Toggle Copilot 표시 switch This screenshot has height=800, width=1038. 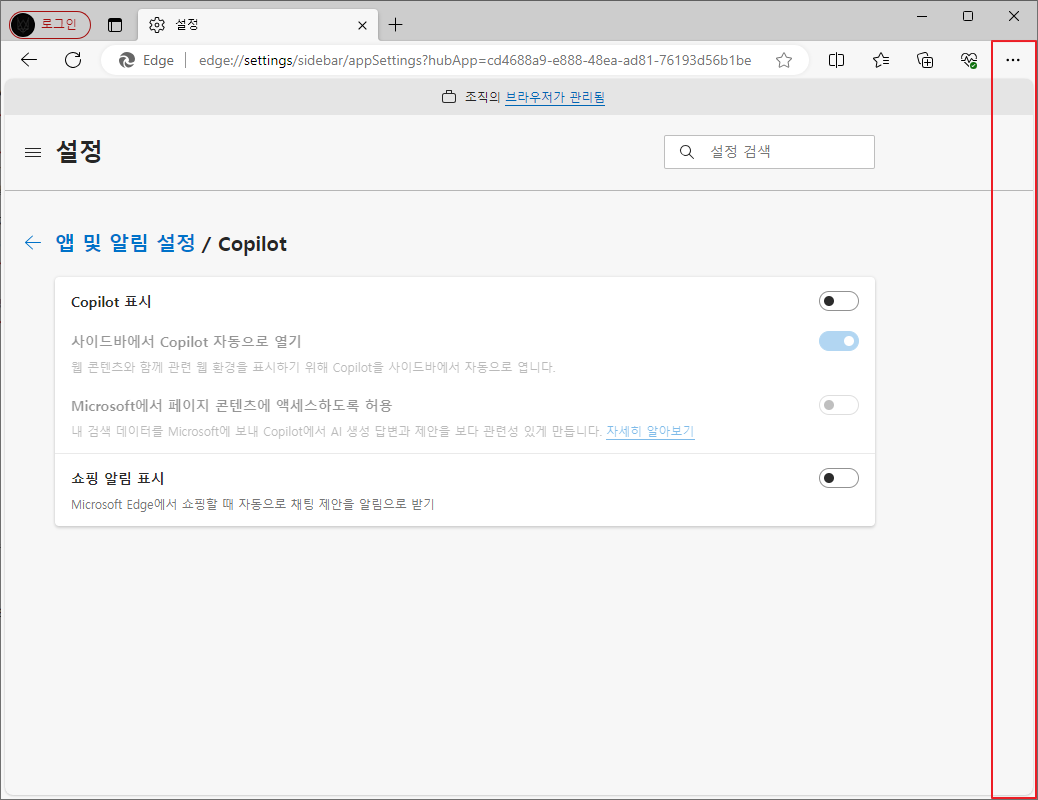pos(839,301)
